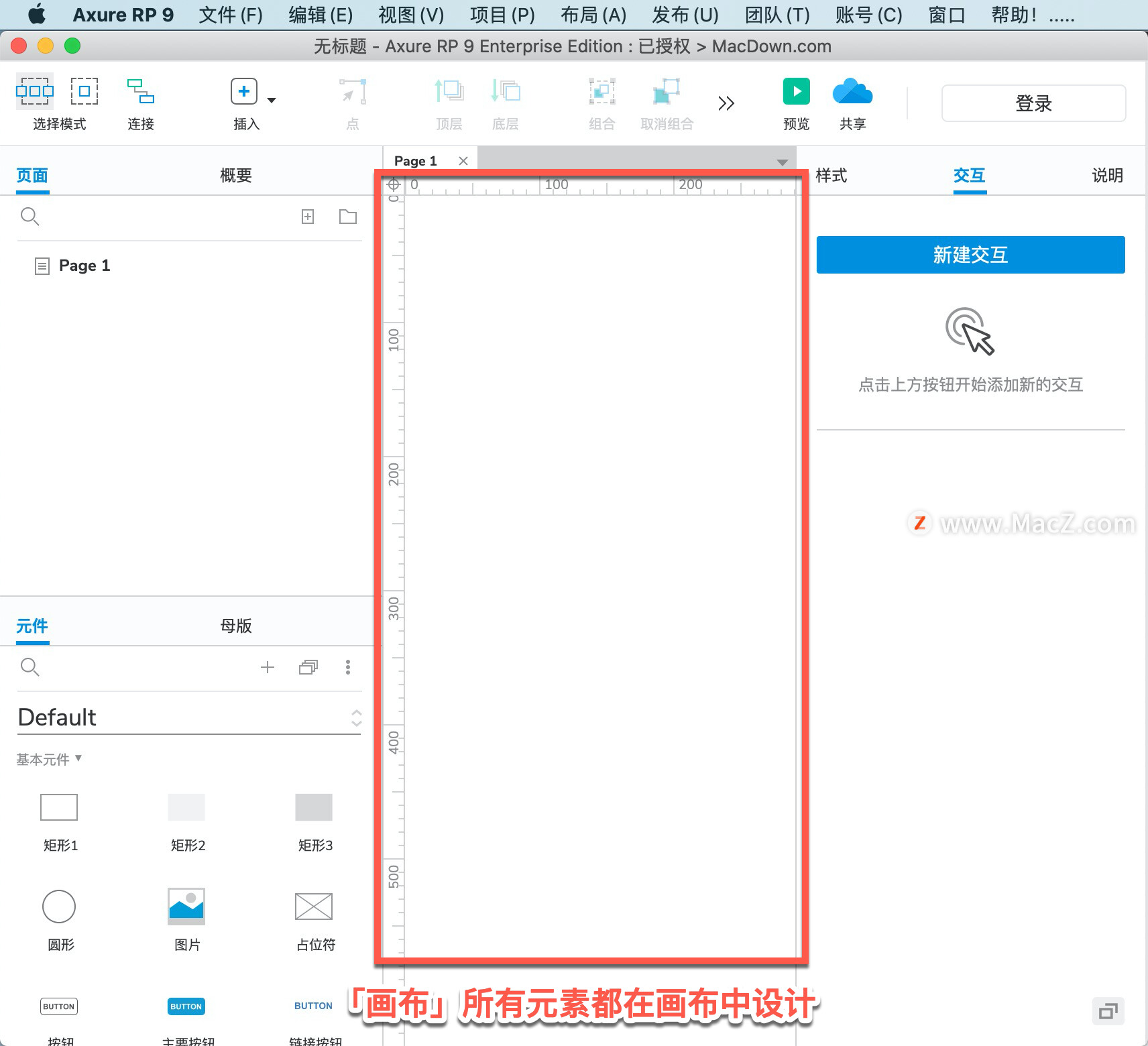Click the add page icon
Screen dimensions: 1148x1046
point(308,216)
